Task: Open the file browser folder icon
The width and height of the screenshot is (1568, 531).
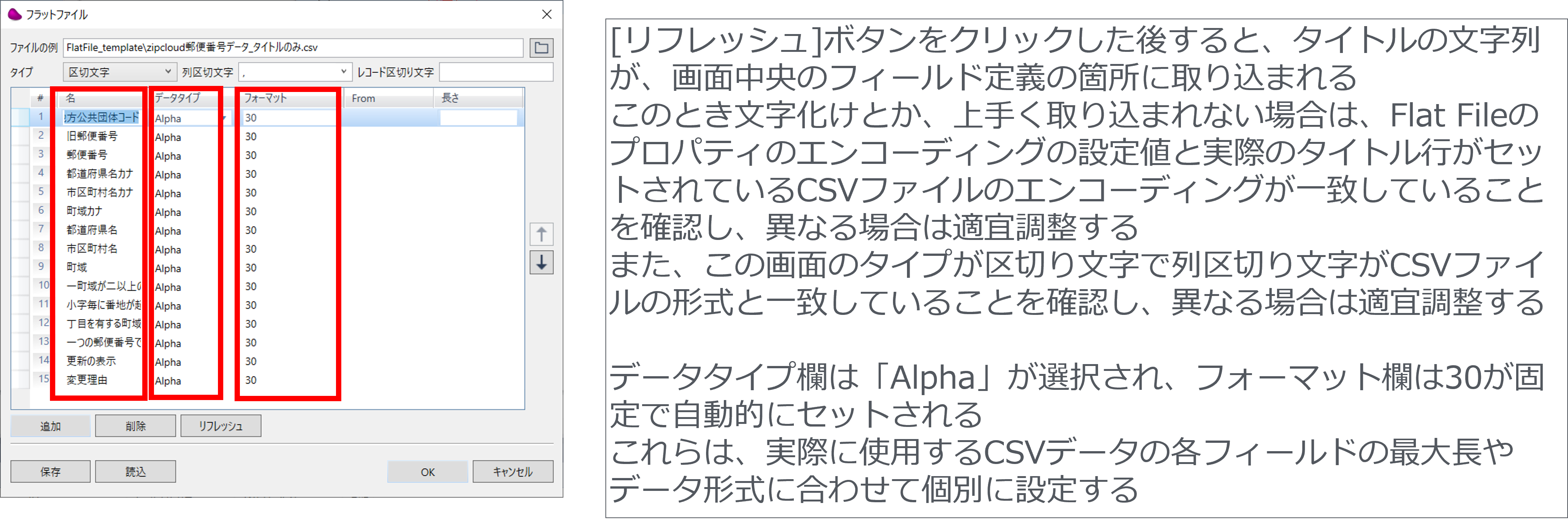Action: tap(542, 47)
